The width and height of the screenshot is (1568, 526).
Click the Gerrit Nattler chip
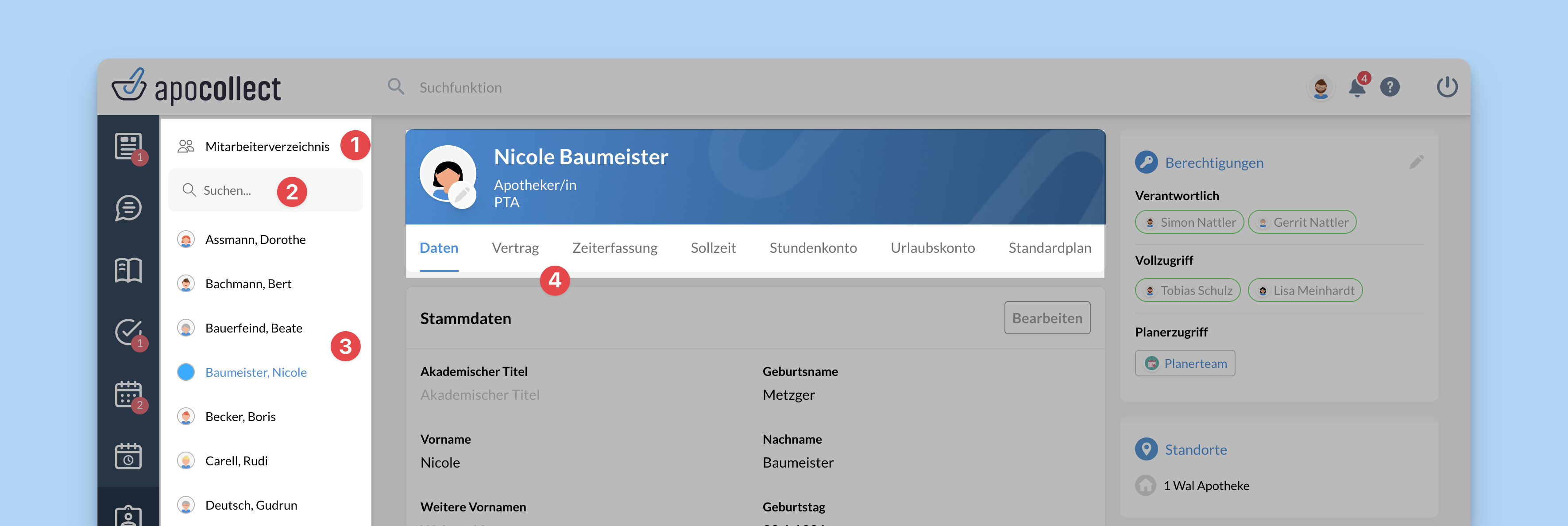pyautogui.click(x=1302, y=222)
